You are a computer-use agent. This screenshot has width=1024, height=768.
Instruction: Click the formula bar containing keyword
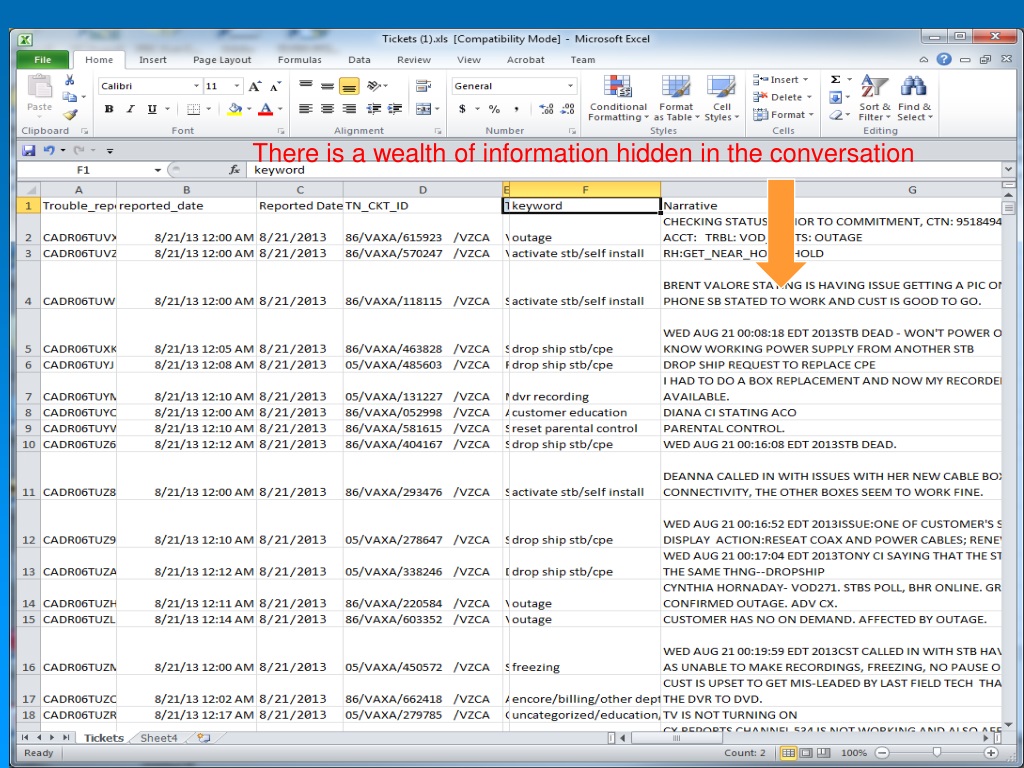[x=624, y=170]
